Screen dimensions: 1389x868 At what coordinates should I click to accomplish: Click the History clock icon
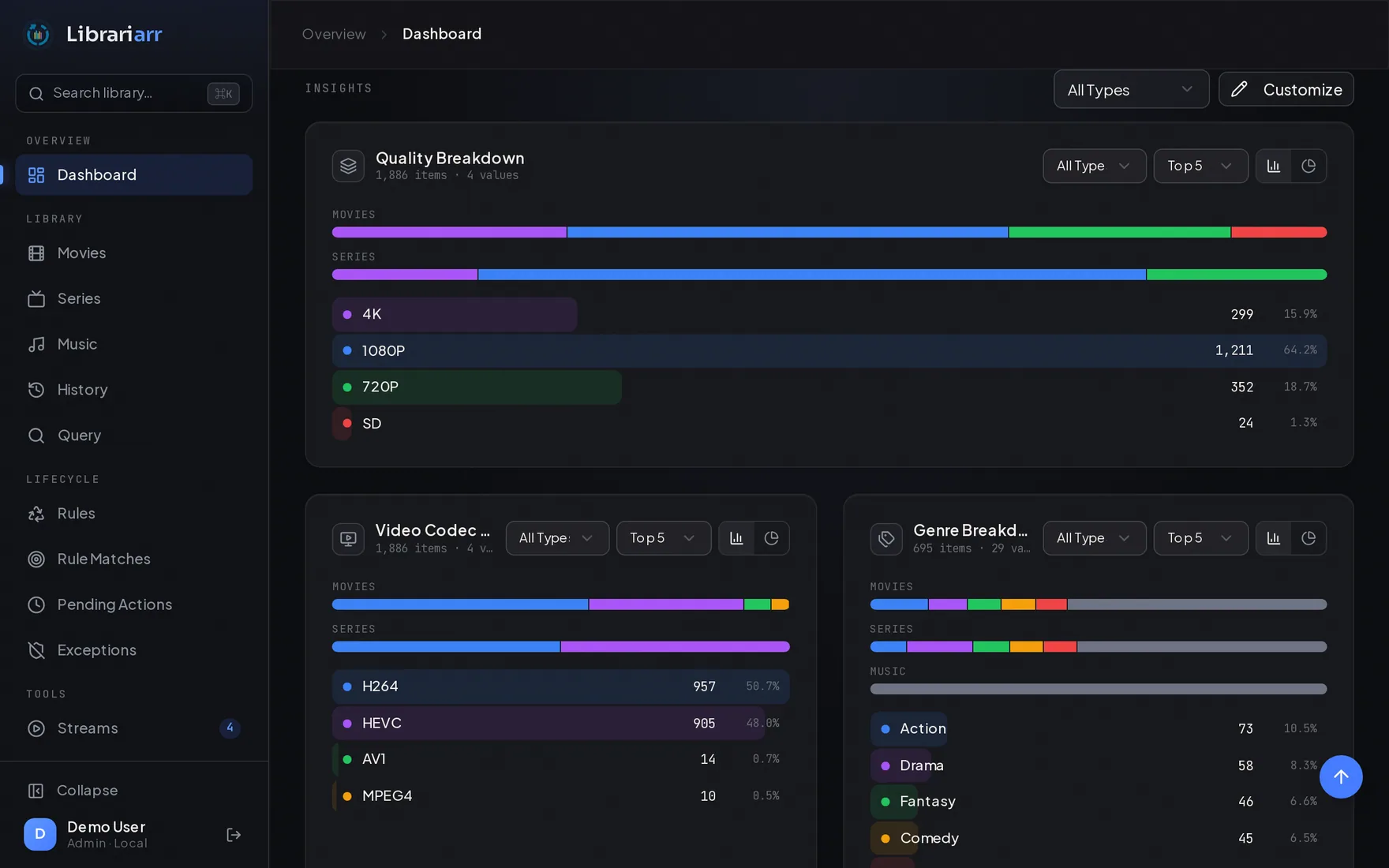36,390
